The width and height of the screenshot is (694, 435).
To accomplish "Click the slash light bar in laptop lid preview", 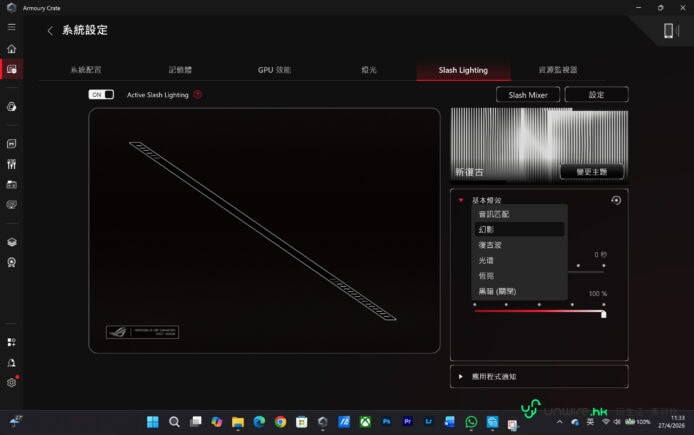I will pos(262,231).
